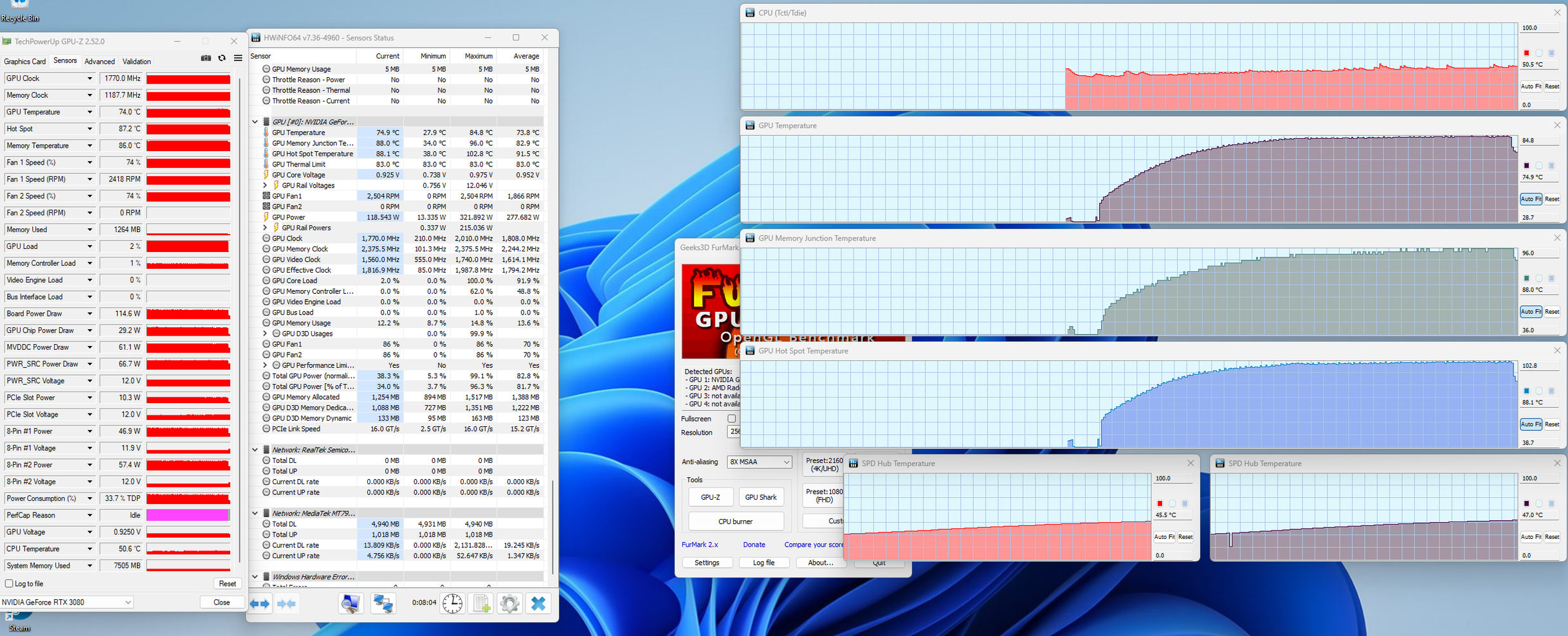Open the GPU Clock sensor dropdown in GPU-Z
This screenshot has height=636, width=1568.
pyautogui.click(x=89, y=78)
